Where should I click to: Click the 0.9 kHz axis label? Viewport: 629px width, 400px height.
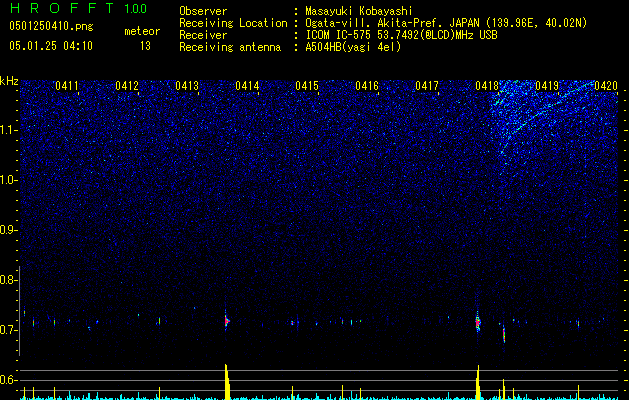(x=8, y=230)
